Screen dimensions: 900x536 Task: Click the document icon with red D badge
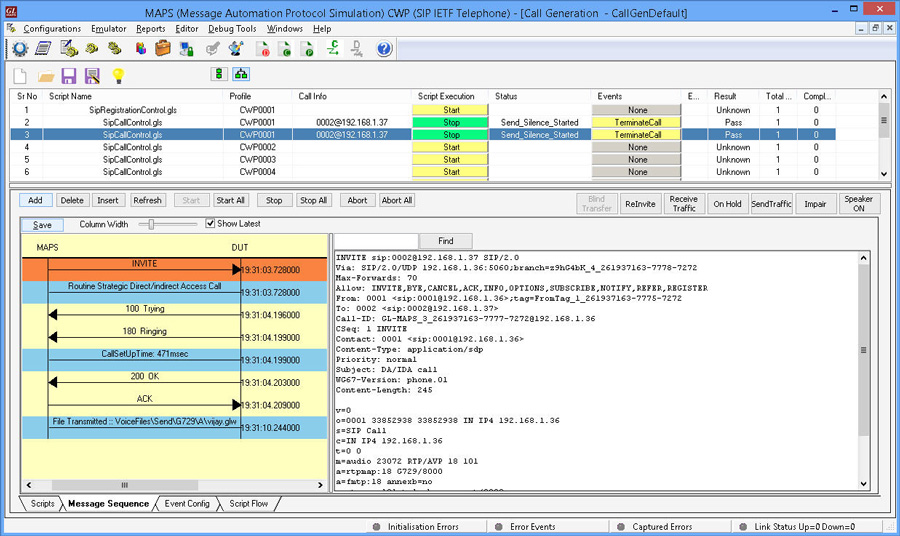pos(262,49)
